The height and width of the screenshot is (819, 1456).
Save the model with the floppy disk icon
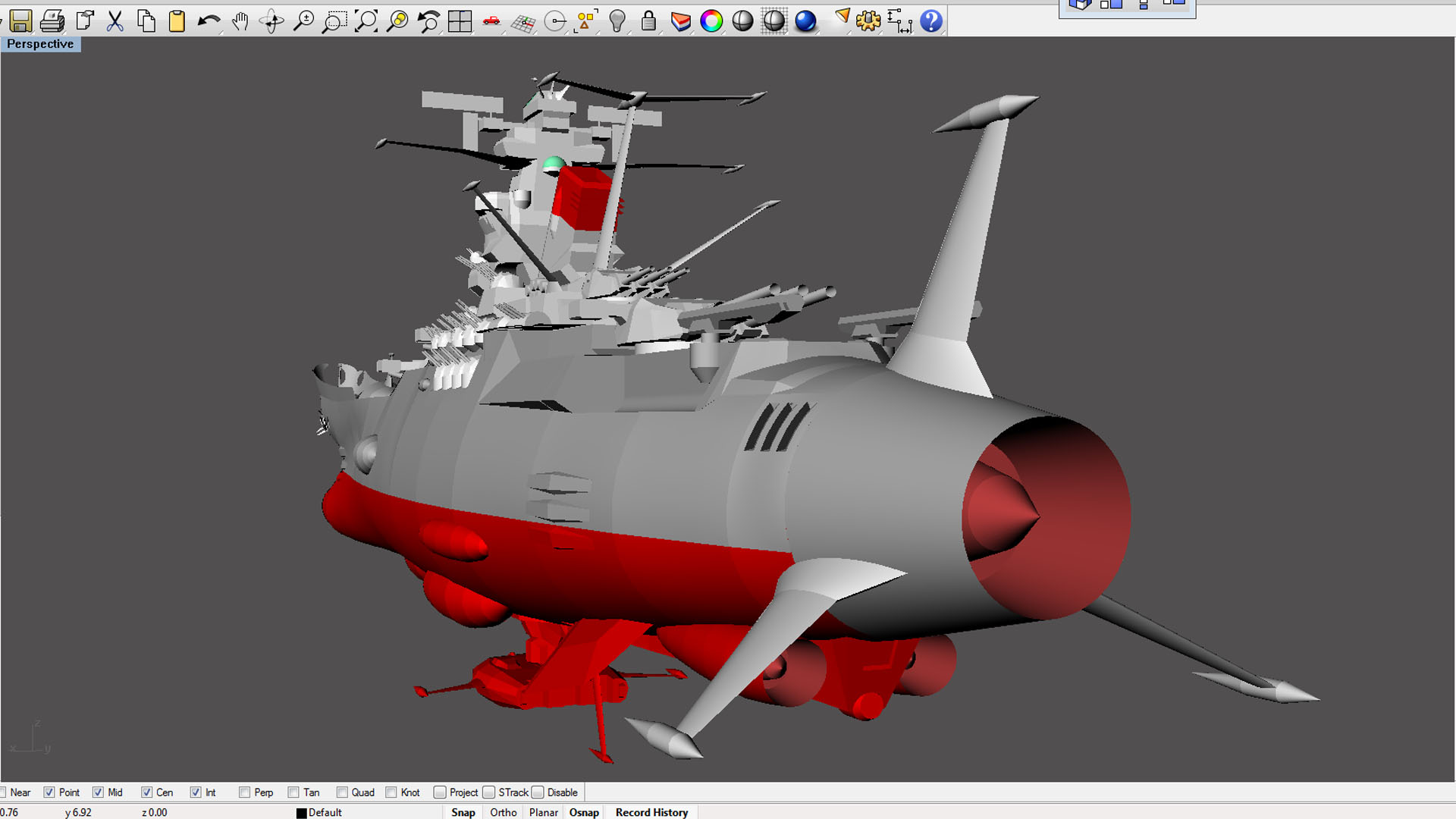21,20
